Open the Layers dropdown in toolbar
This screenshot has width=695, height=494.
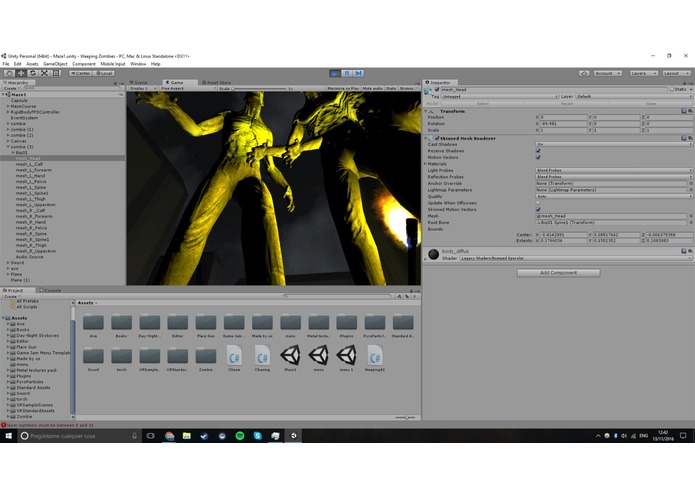pos(643,73)
